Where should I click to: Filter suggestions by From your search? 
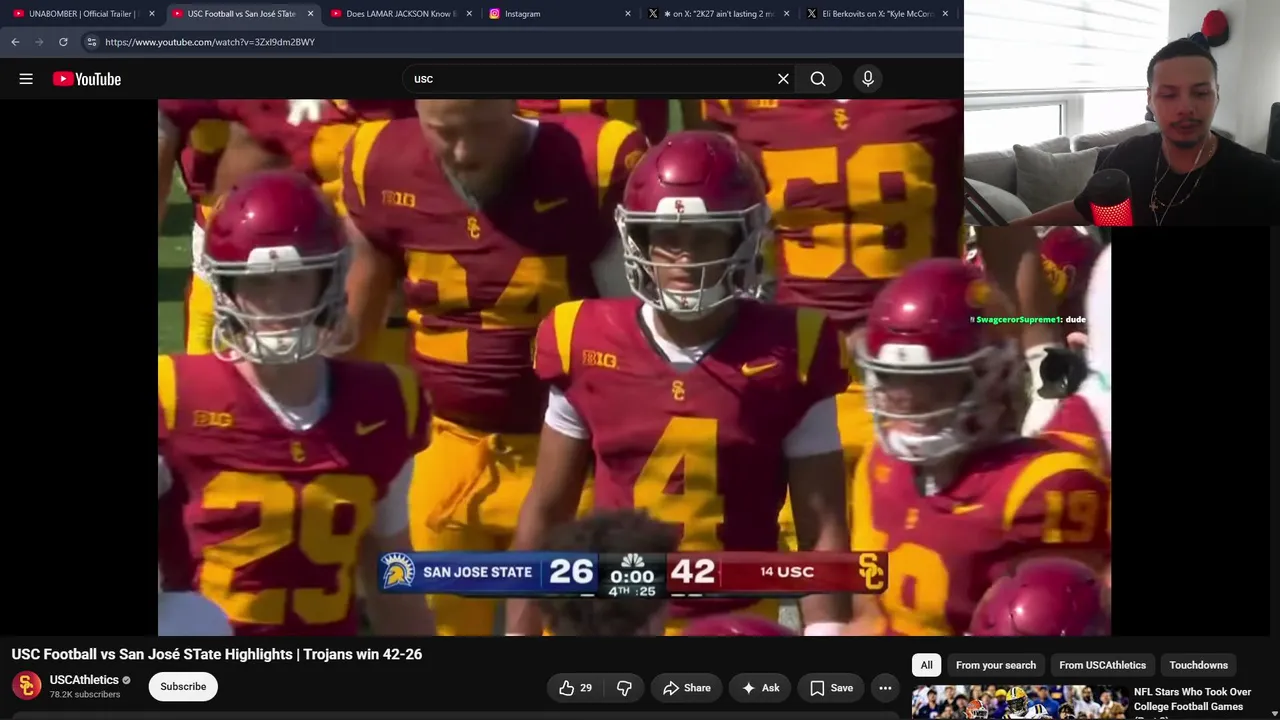click(x=996, y=665)
